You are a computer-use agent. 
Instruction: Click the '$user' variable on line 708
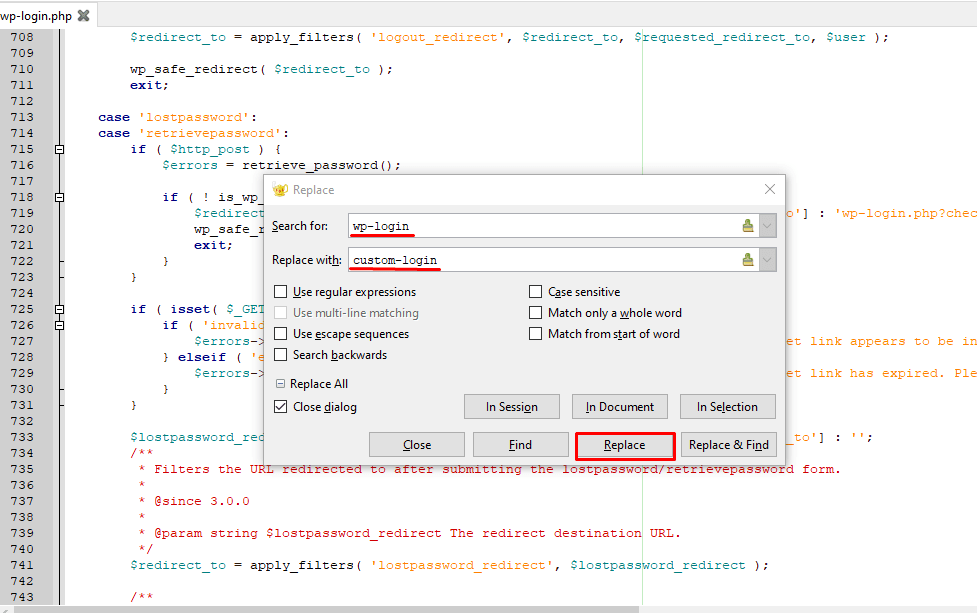coord(846,37)
